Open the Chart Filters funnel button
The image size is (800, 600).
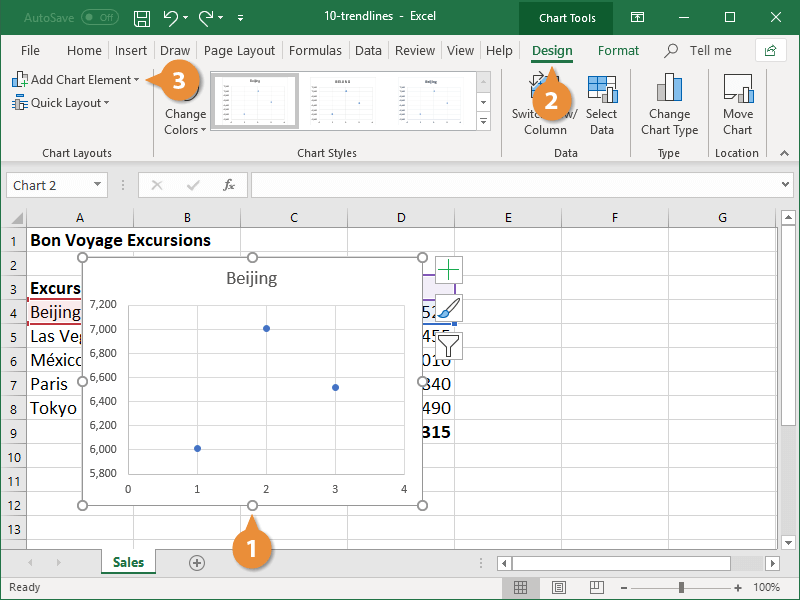449,346
